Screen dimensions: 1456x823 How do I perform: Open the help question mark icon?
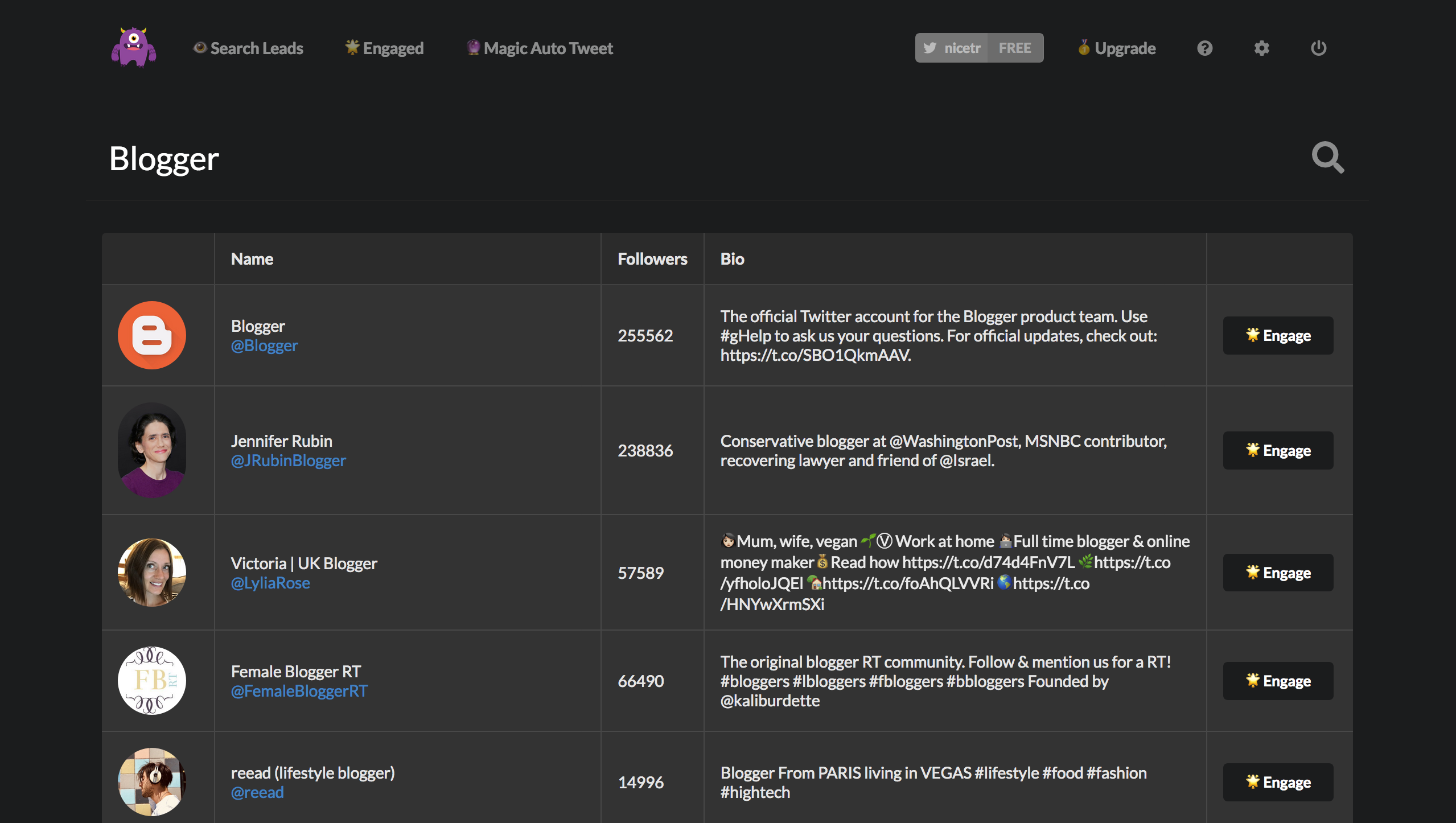(1204, 48)
